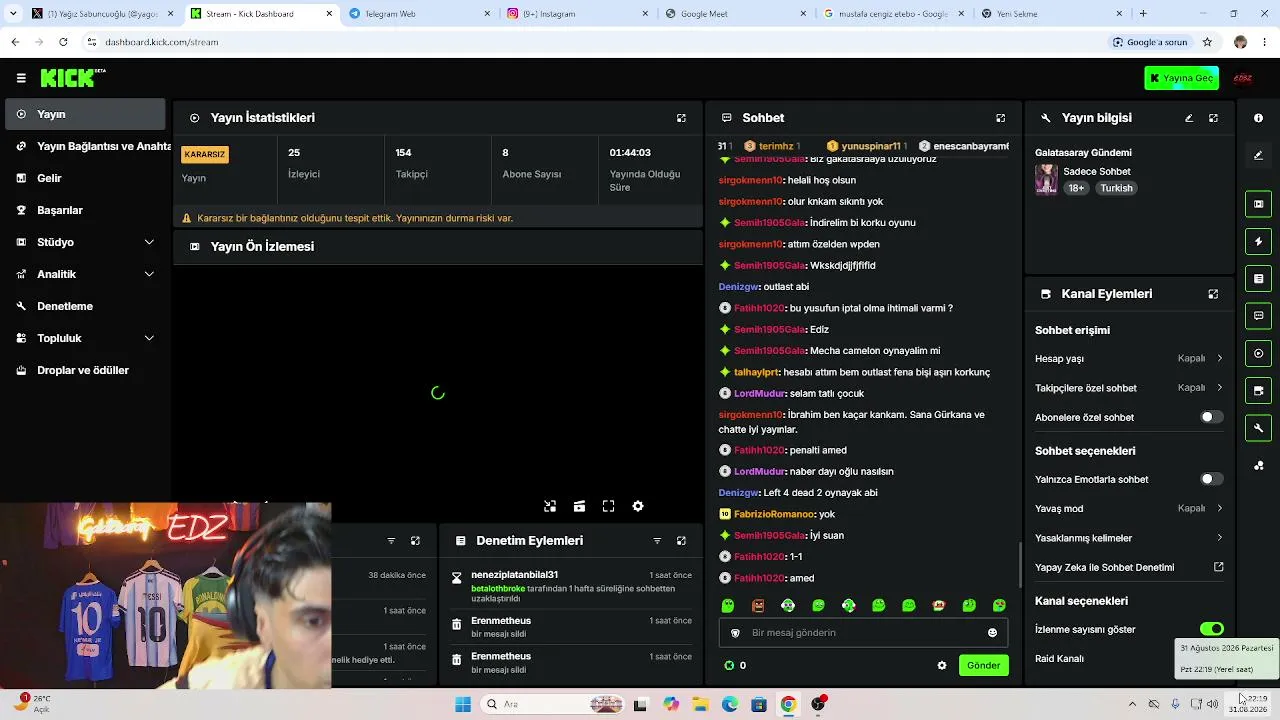This screenshot has width=1280, height=720.
Task: Expand the Denetim Eylemleri panel to fullscreen
Action: (681, 541)
